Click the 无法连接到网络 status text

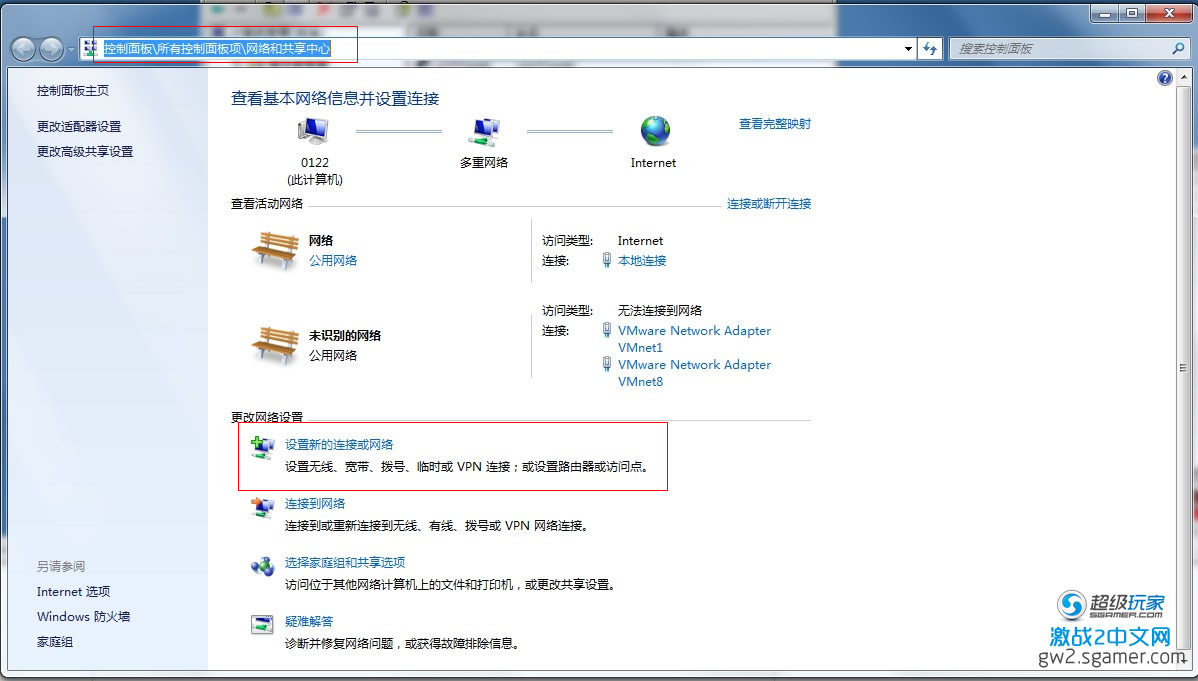[x=660, y=310]
